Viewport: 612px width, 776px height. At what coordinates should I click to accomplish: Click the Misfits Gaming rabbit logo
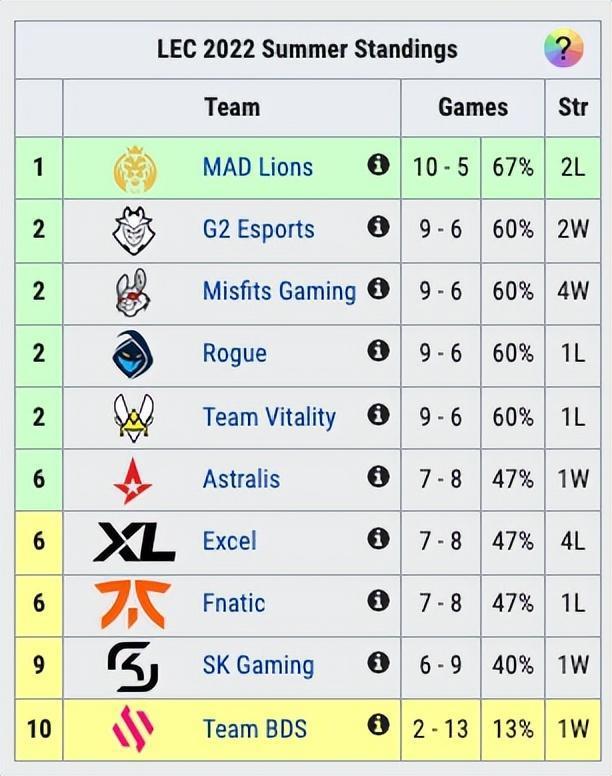(134, 292)
